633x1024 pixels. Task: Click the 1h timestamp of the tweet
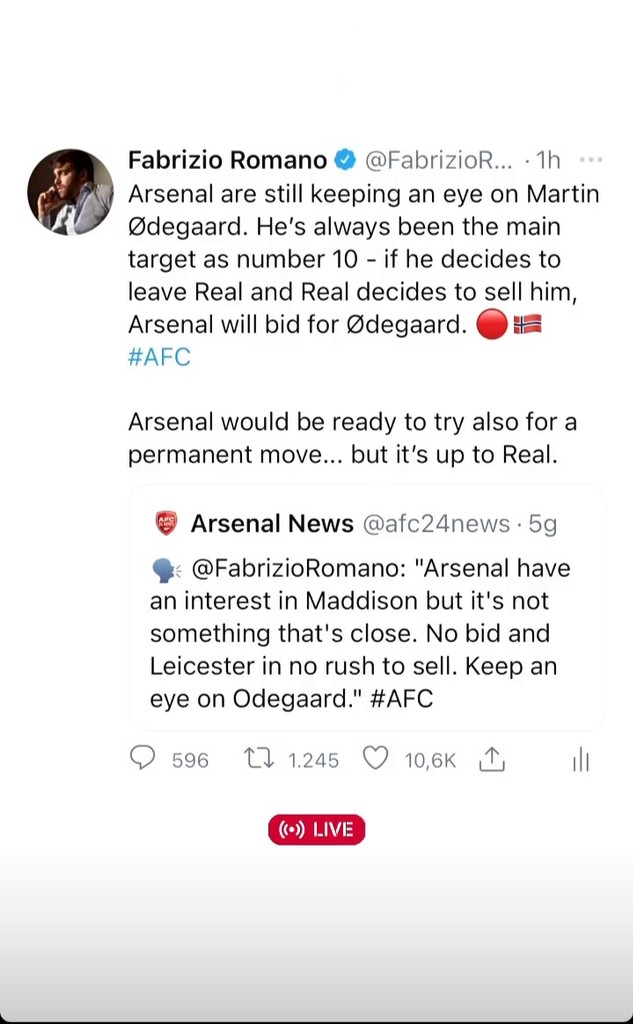point(549,160)
